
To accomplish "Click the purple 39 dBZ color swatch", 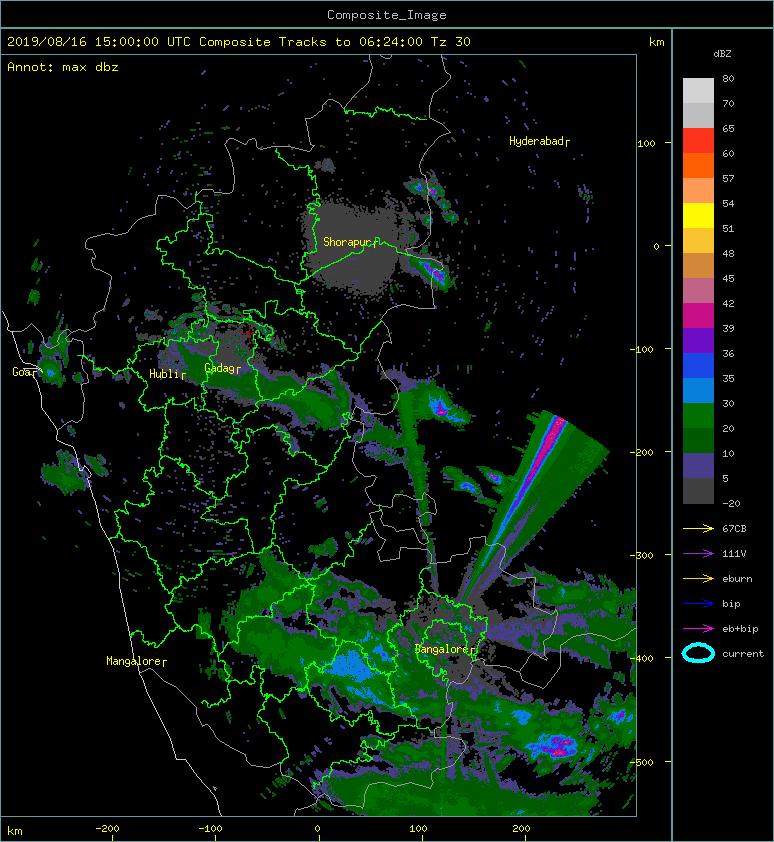I will (x=698, y=341).
